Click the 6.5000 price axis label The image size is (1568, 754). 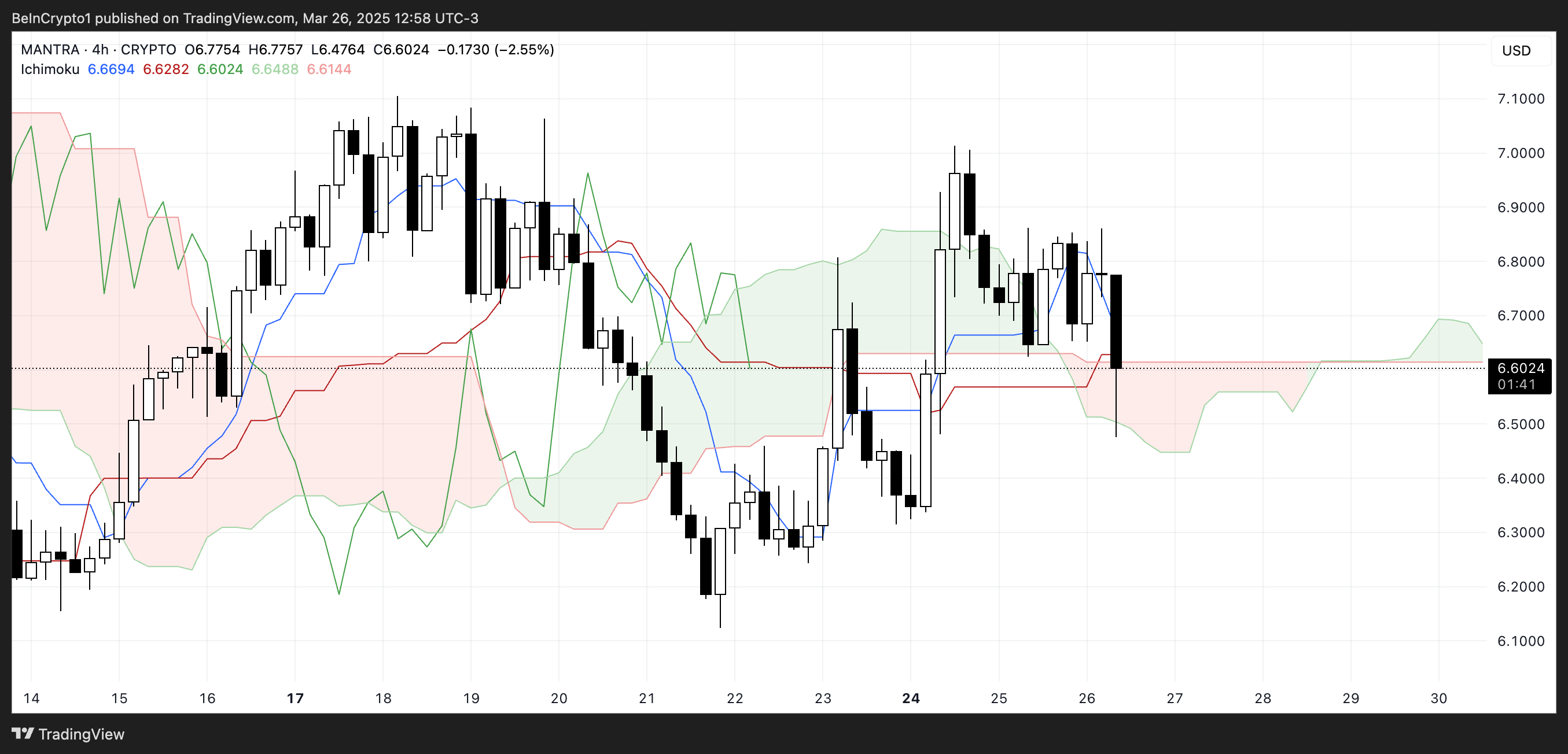coord(1521,424)
